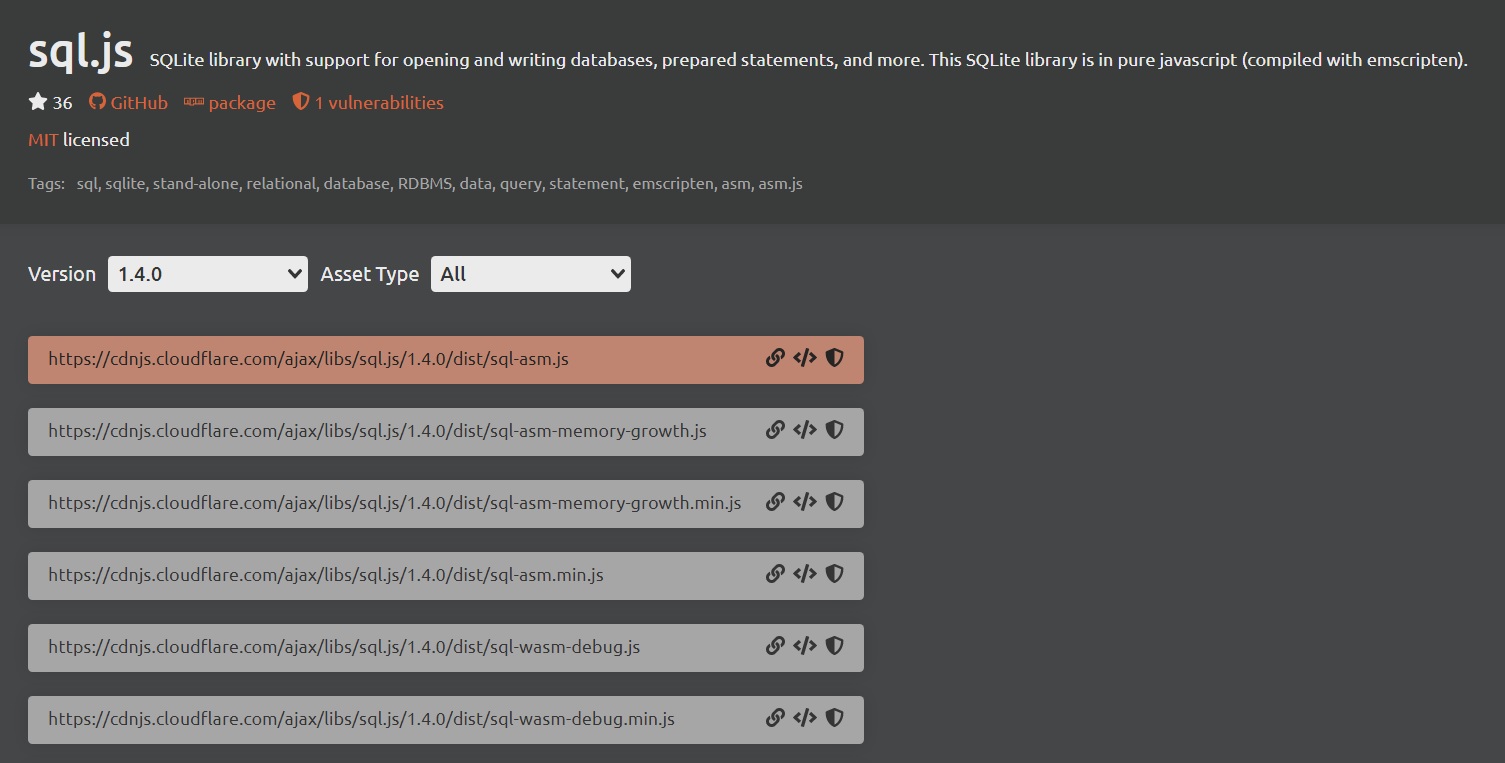Select the sql-asm.min.js URL text
The image size is (1505, 763).
(x=326, y=574)
